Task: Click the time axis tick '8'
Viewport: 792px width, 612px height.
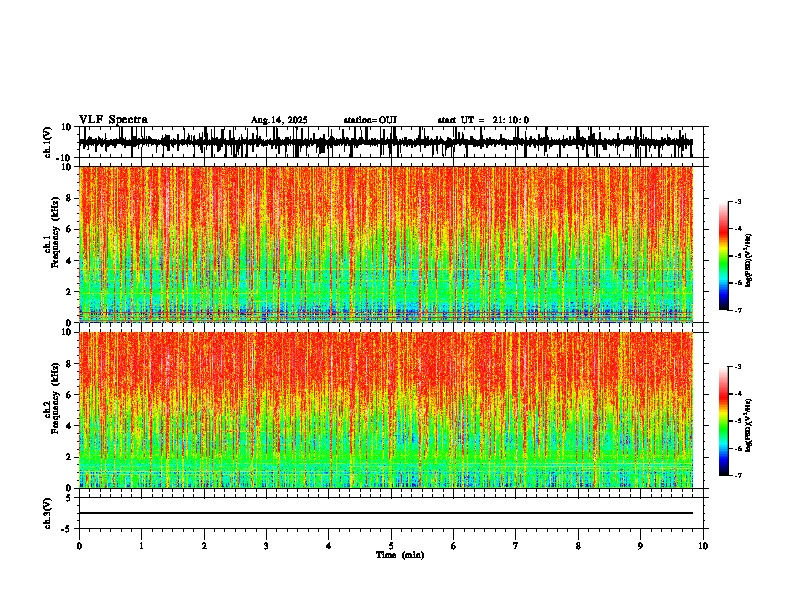Action: (578, 546)
